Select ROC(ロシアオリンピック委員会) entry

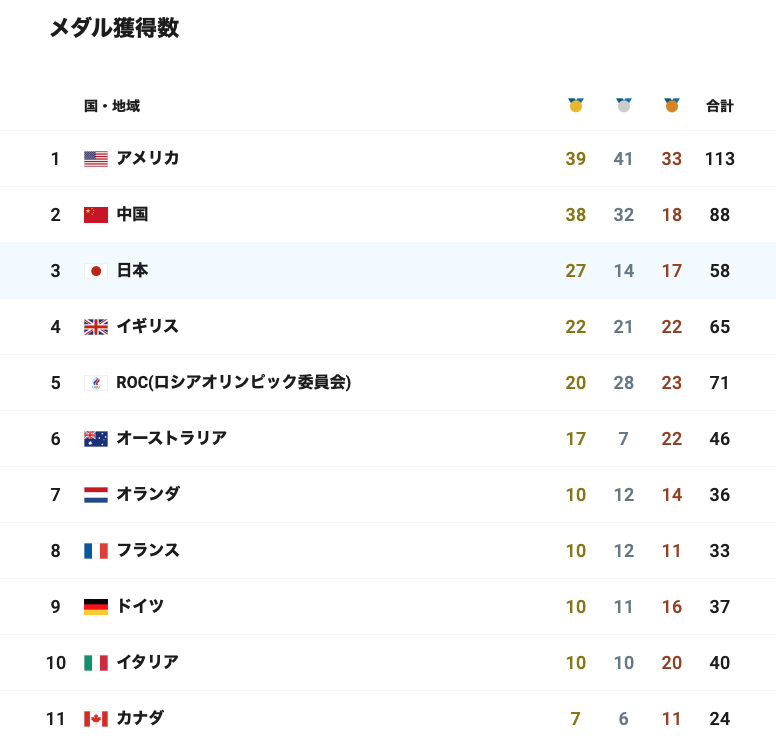234,382
